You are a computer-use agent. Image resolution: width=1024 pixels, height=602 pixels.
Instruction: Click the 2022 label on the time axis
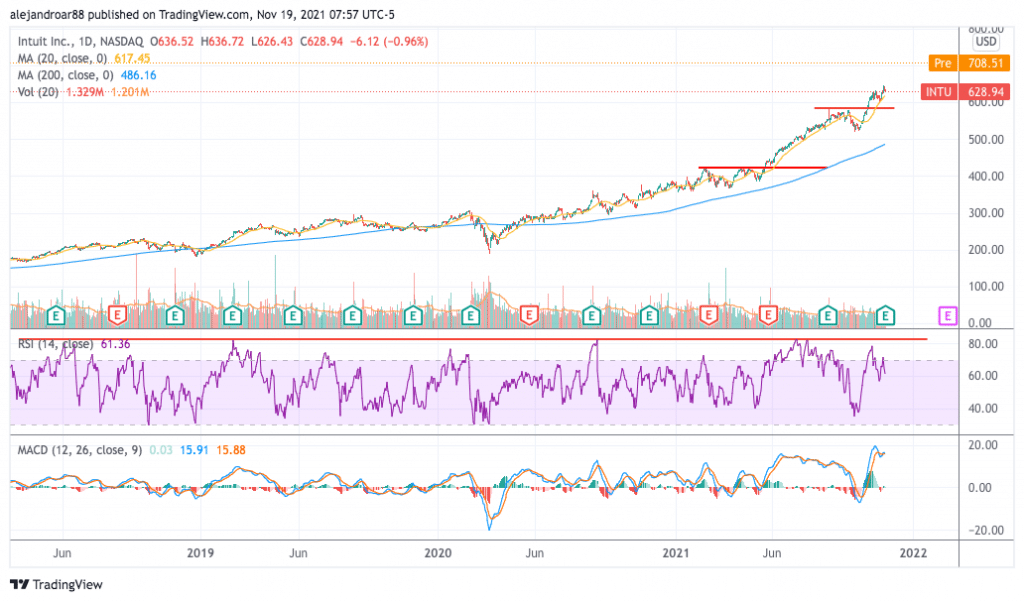click(x=913, y=553)
